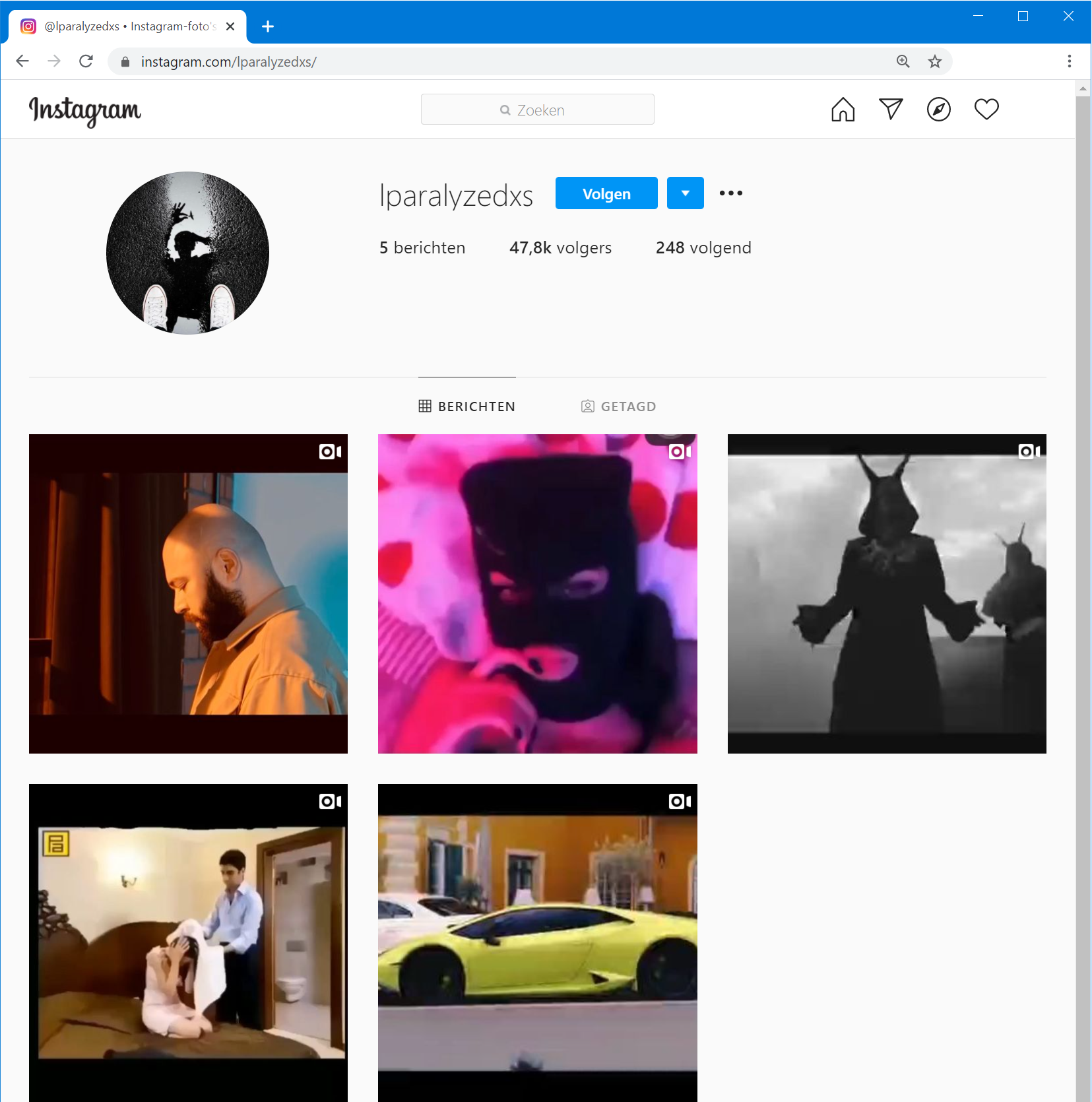Screen dimensions: 1092x1102
Task: Open activity heart icon
Action: point(986,109)
